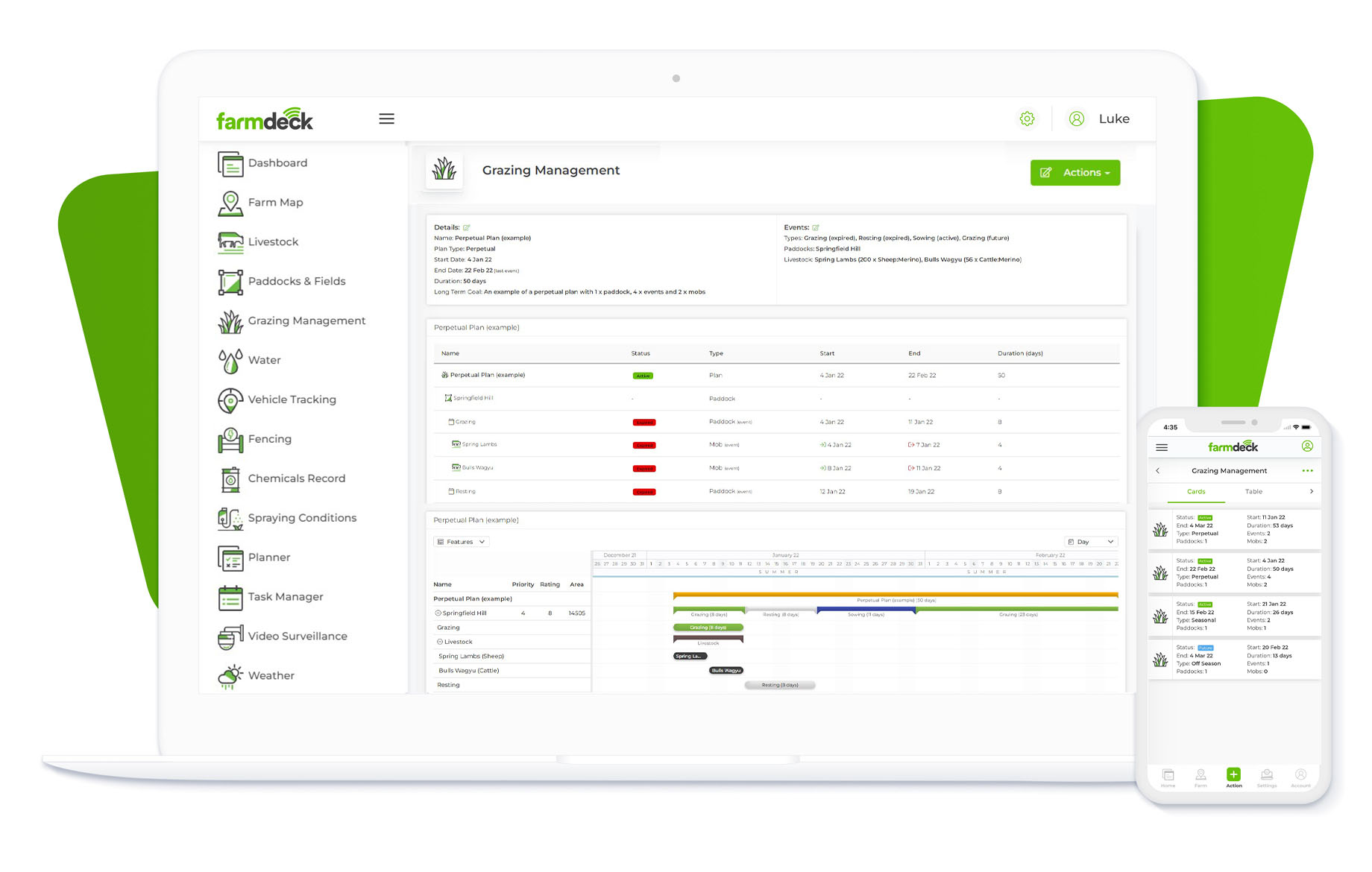Click the Perpetual Plan (example) table row
This screenshot has height=872, width=1372.
click(x=488, y=376)
